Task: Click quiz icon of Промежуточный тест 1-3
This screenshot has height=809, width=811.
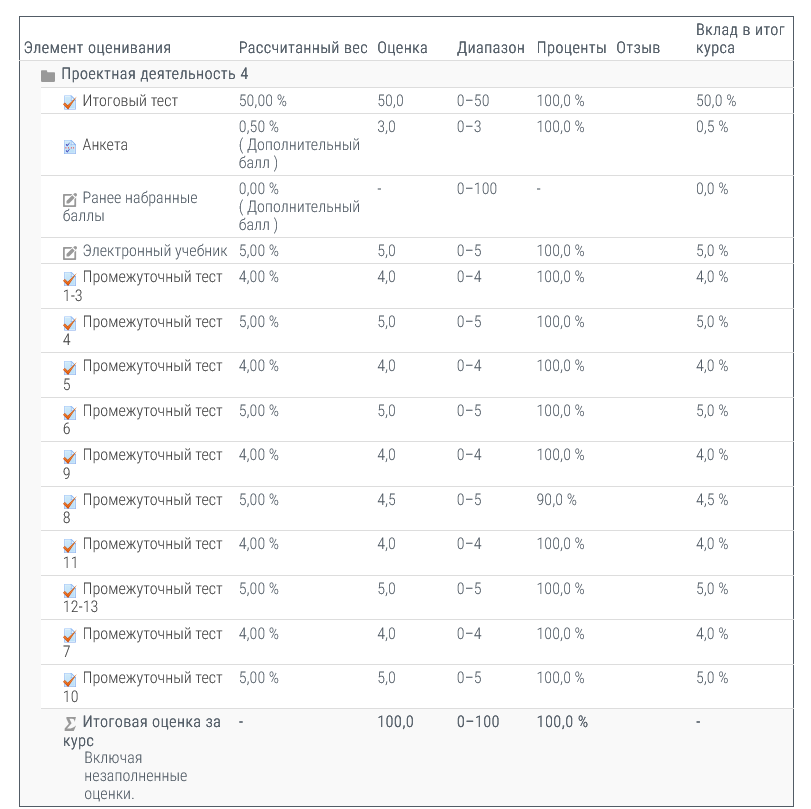Action: [69, 279]
